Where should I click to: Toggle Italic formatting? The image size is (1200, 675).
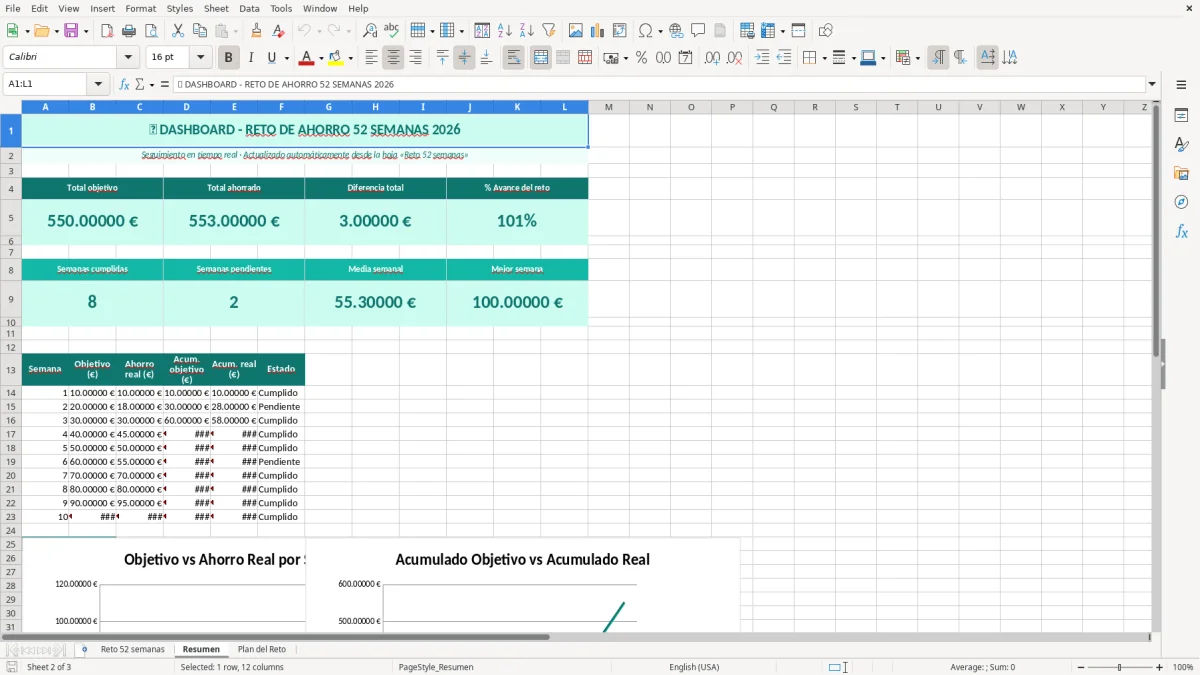(251, 58)
